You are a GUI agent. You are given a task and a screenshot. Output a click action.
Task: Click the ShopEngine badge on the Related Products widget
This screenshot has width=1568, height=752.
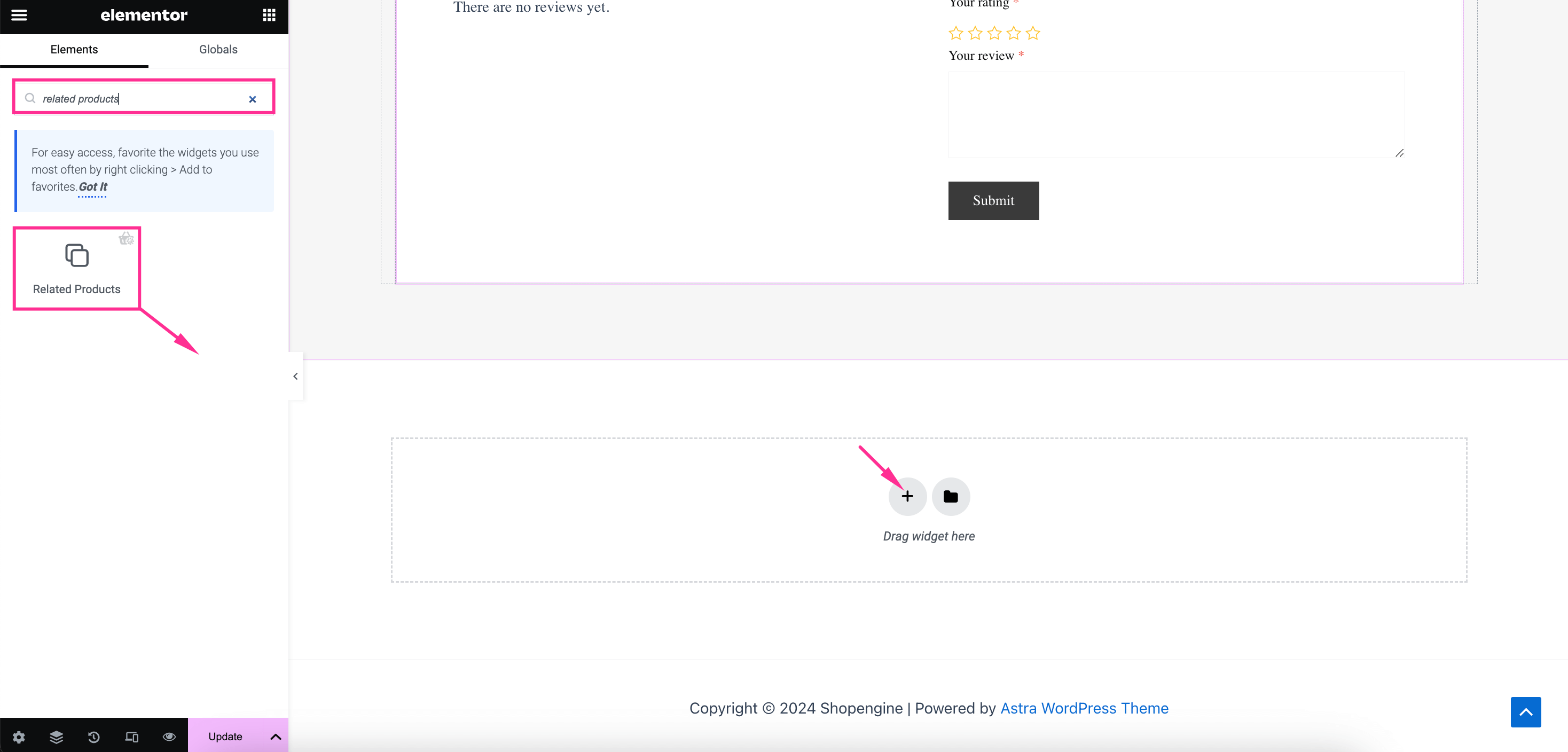[x=126, y=238]
